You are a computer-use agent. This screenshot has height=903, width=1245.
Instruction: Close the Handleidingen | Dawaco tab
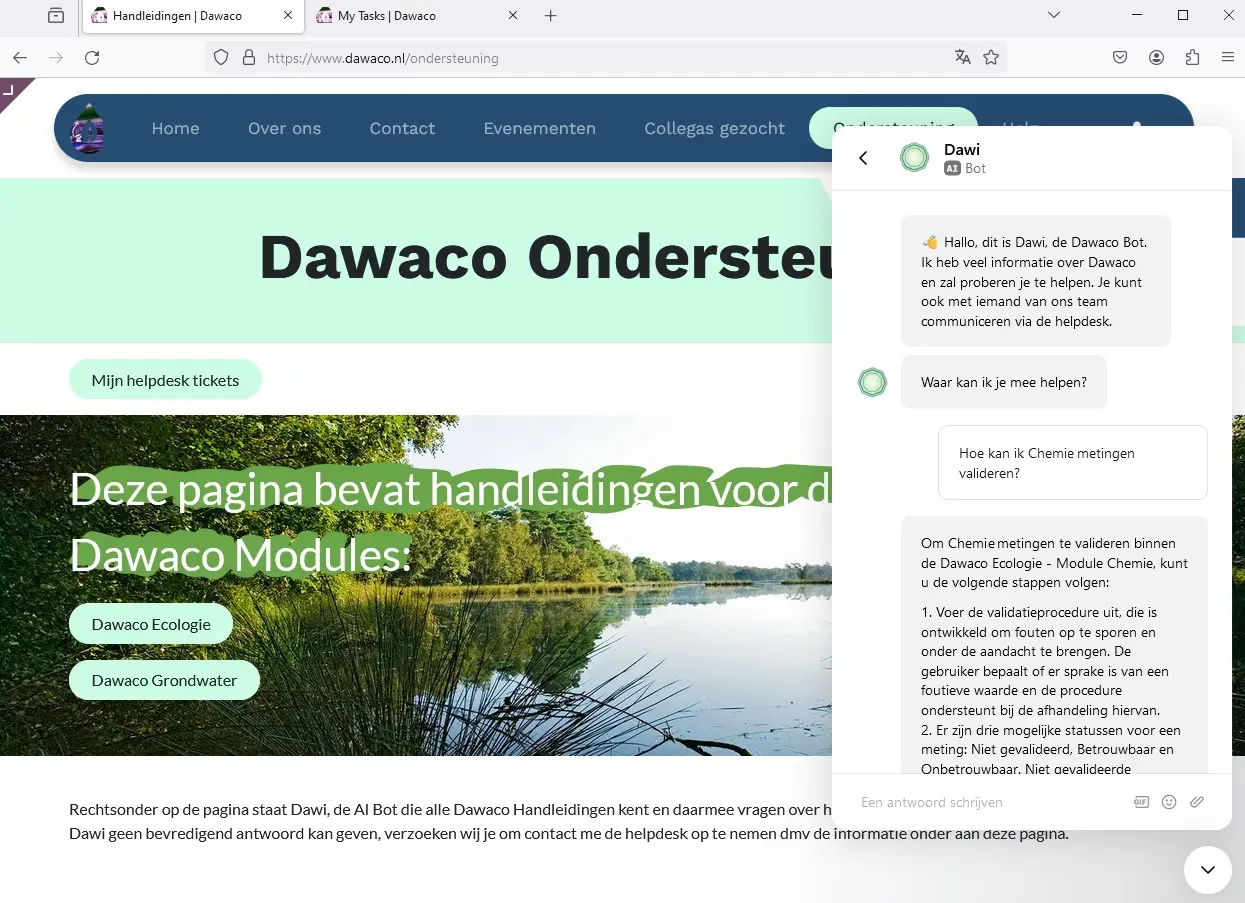point(288,16)
